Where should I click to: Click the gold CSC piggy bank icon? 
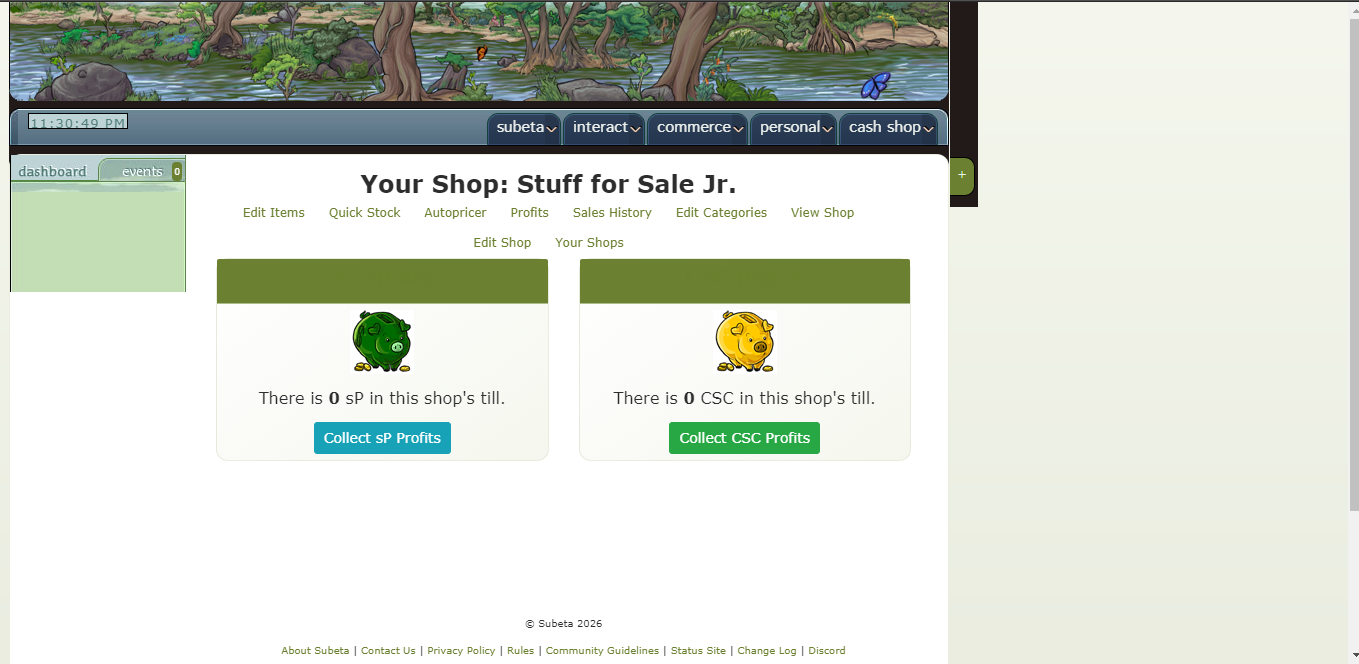pyautogui.click(x=745, y=341)
